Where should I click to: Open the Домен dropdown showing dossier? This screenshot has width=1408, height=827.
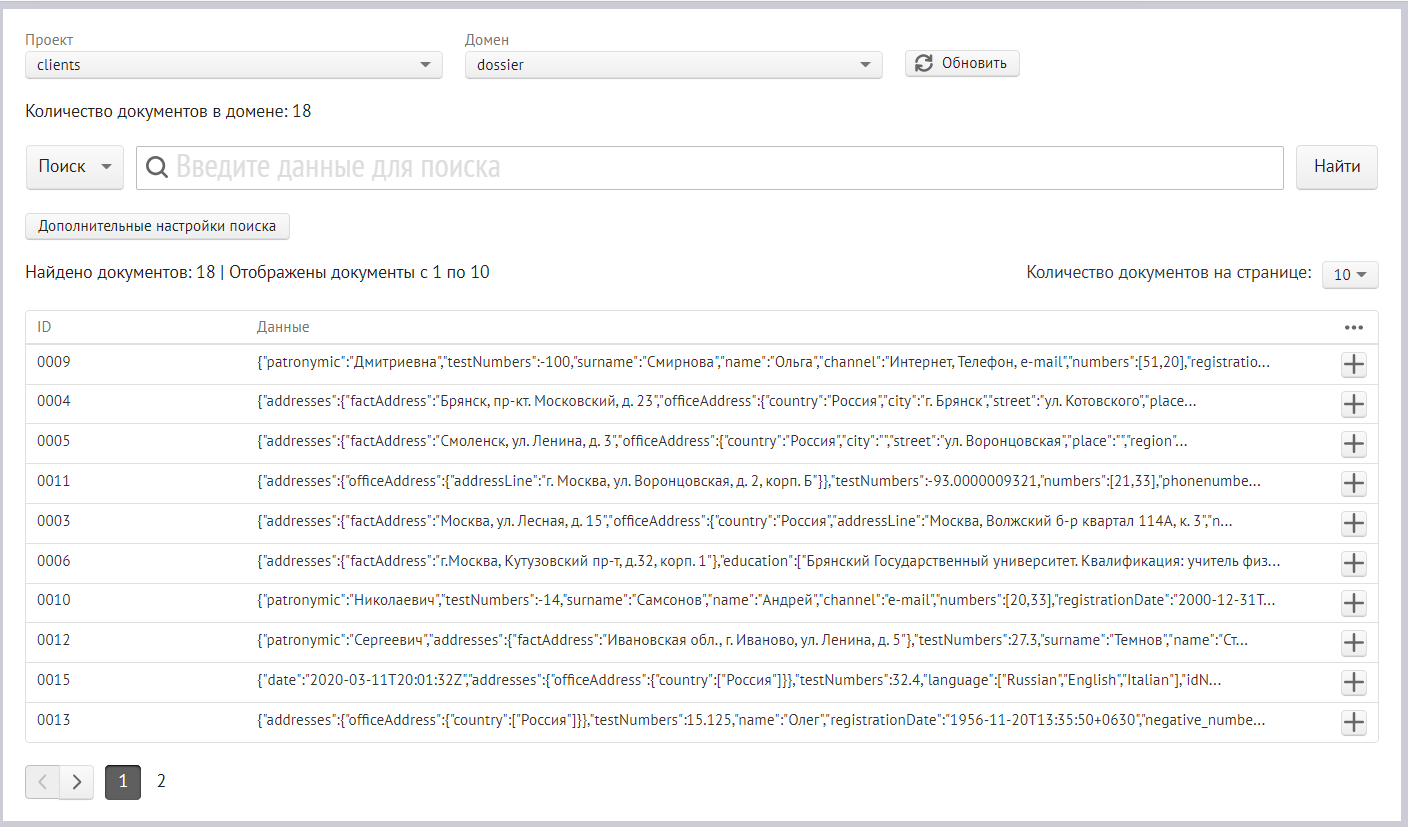pos(673,65)
